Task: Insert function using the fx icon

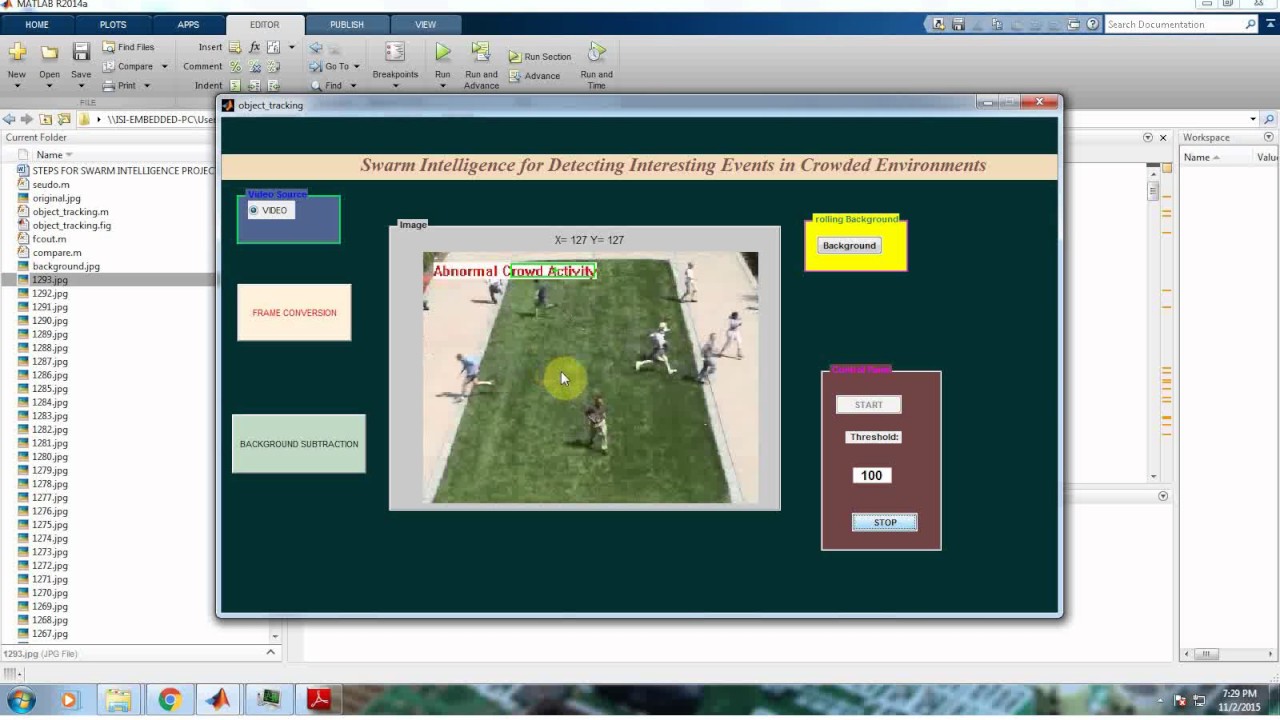Action: (x=254, y=47)
